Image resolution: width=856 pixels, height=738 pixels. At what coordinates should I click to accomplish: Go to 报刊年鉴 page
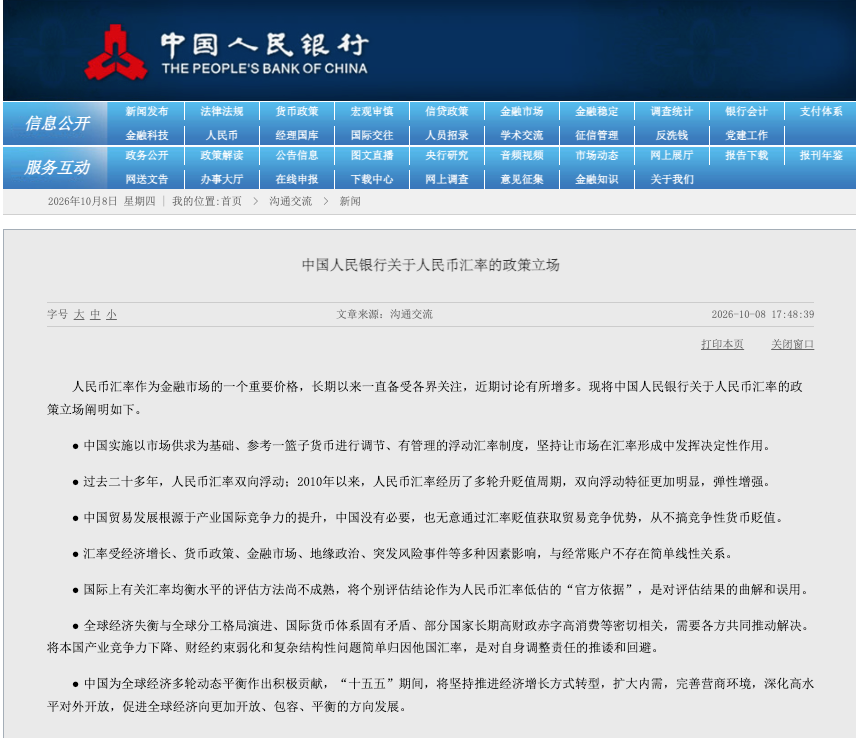[x=822, y=156]
